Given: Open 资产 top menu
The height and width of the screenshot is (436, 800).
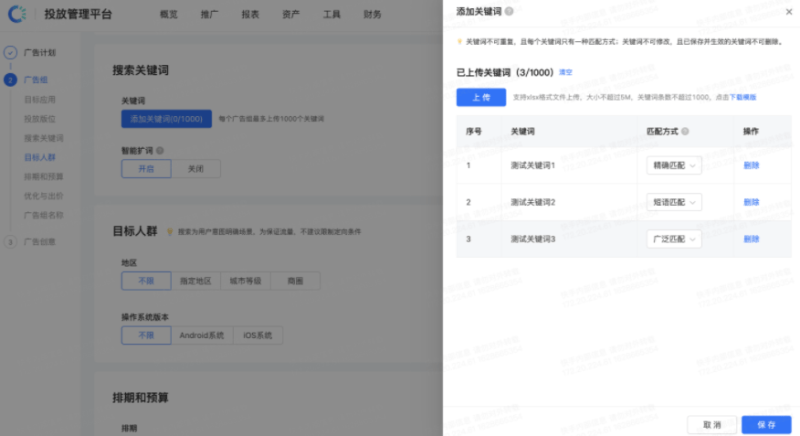Looking at the screenshot, I should coord(291,14).
